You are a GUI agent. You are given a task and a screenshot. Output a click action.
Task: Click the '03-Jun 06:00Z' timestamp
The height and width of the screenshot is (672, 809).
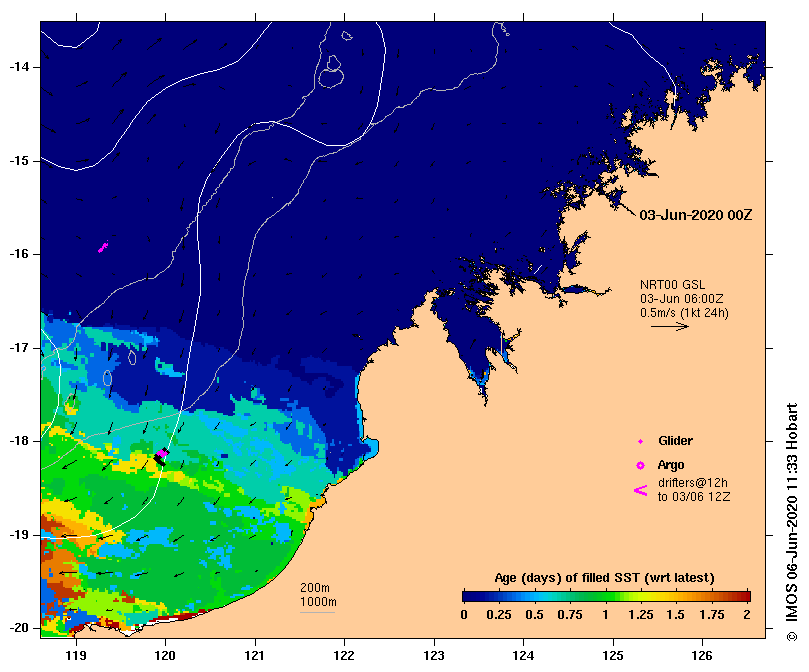tap(682, 299)
